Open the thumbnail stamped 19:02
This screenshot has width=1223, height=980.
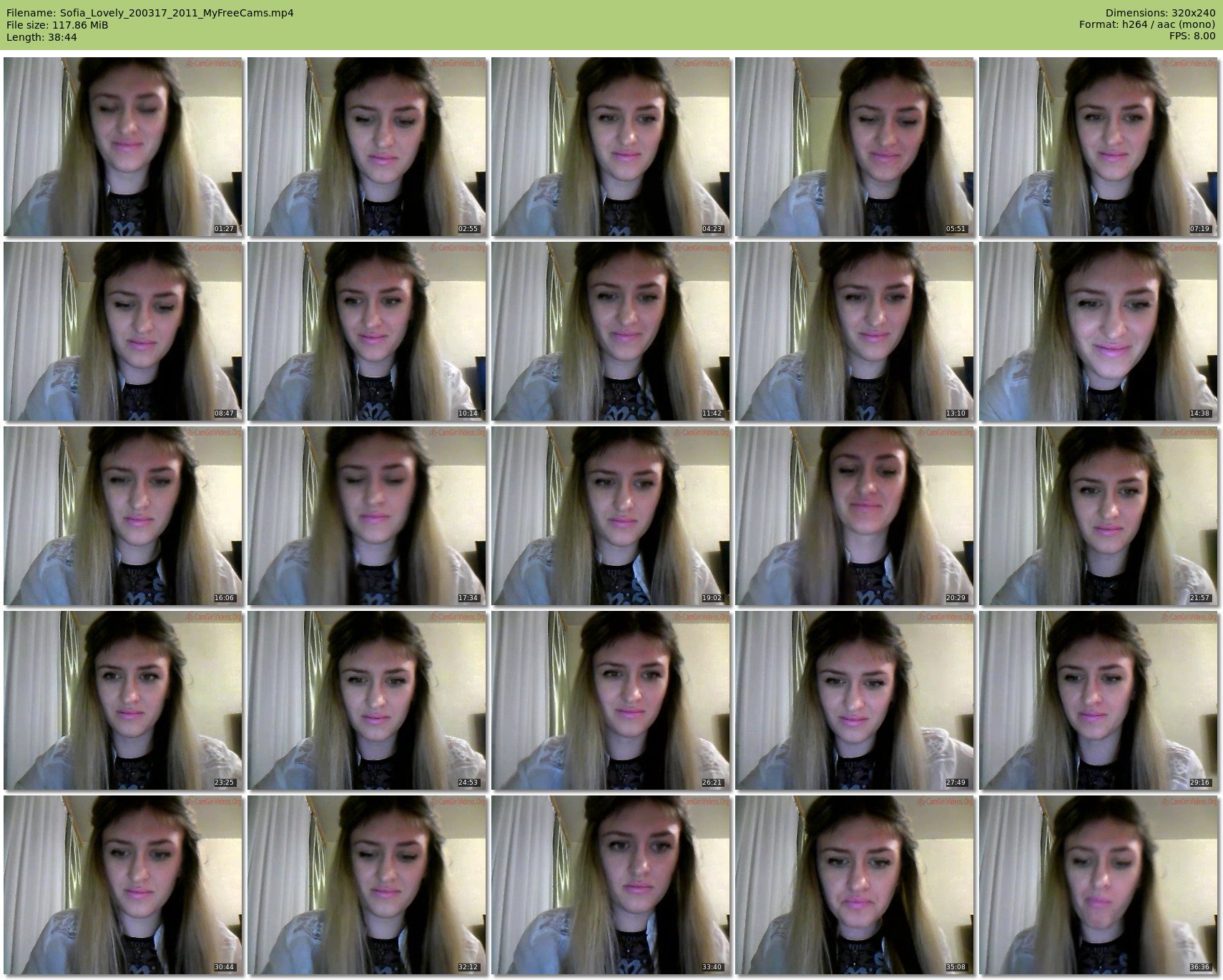[x=611, y=516]
